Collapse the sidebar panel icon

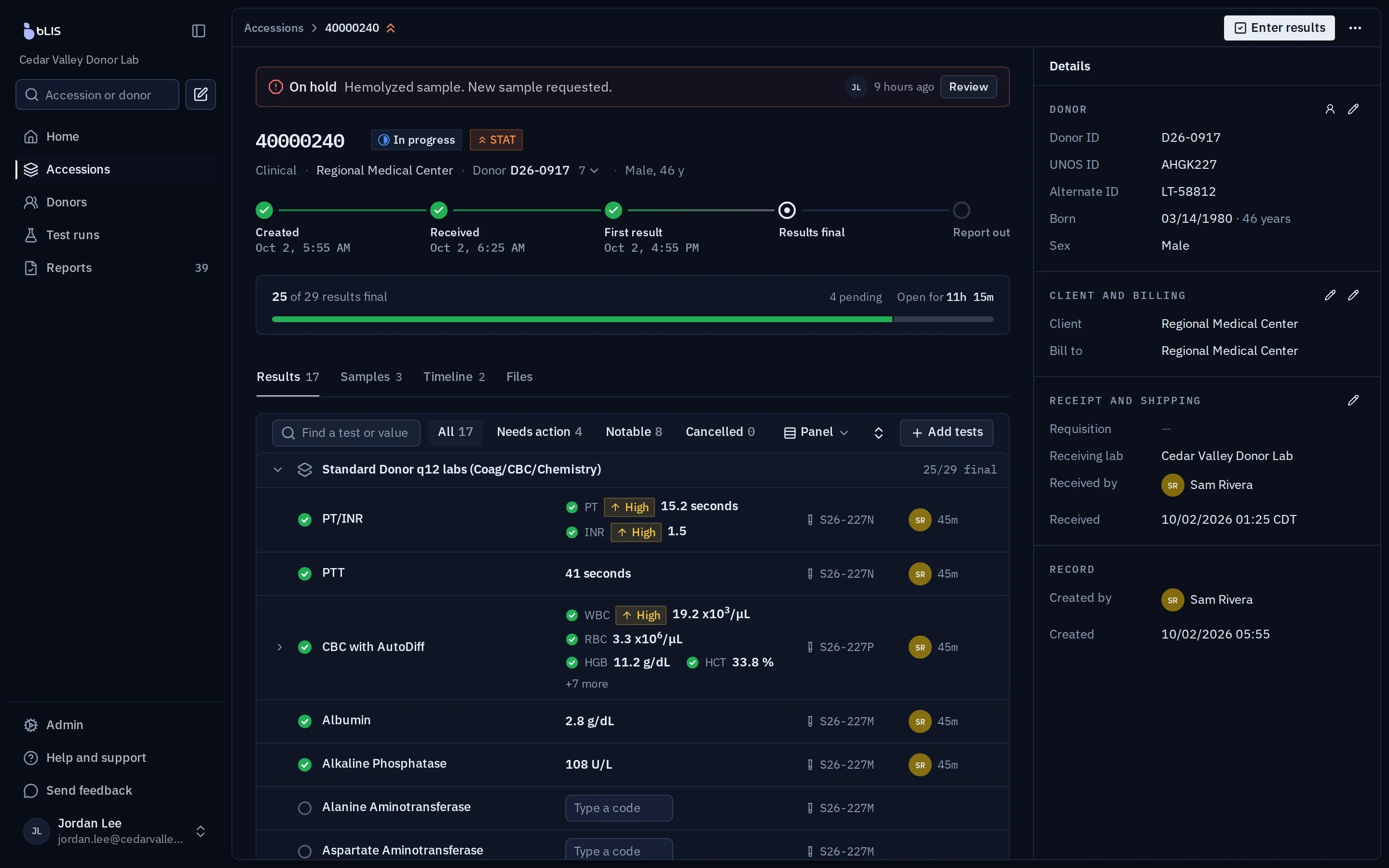(199, 30)
